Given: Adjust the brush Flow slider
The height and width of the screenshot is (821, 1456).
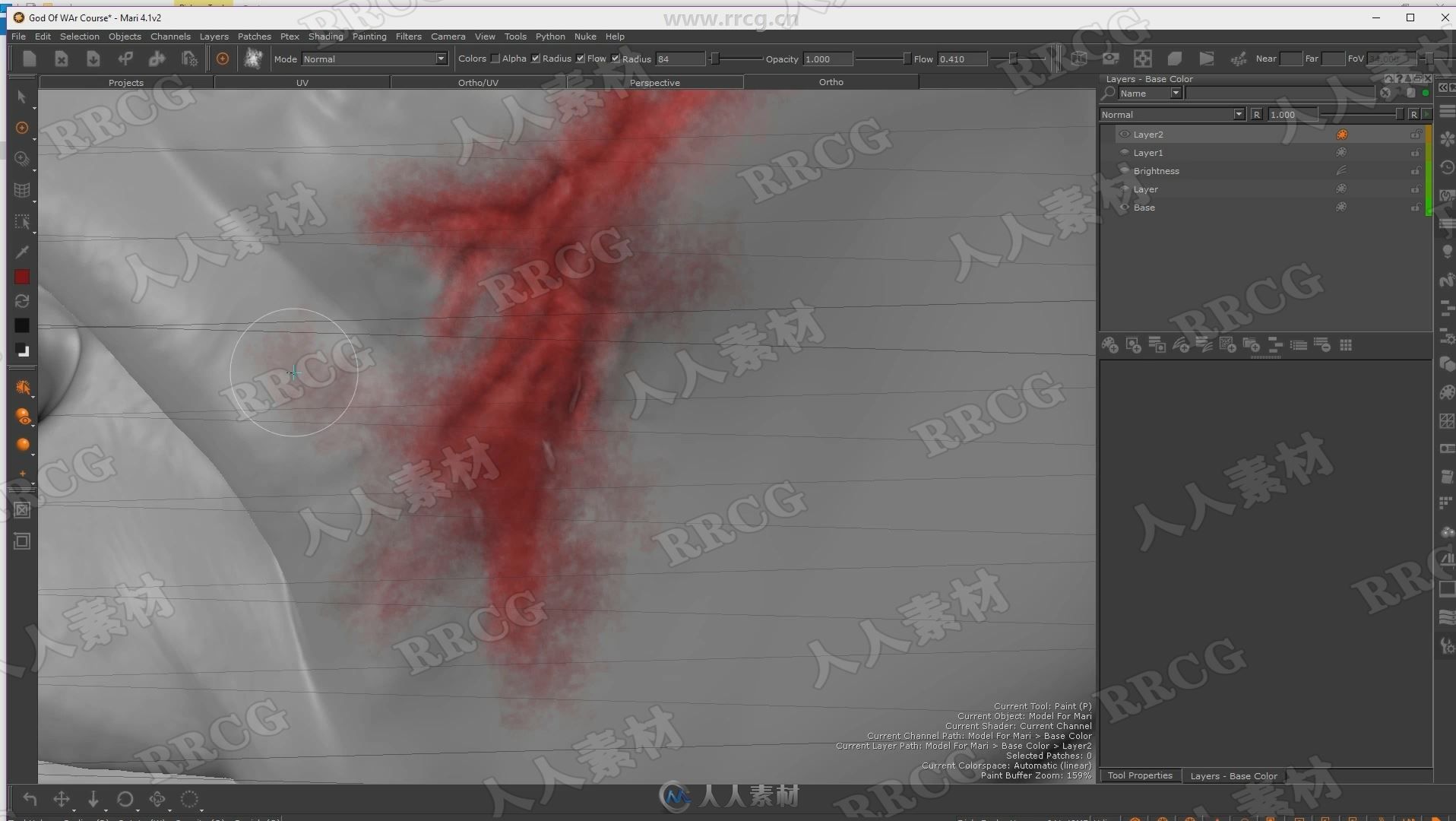Looking at the screenshot, I should pos(1017,59).
